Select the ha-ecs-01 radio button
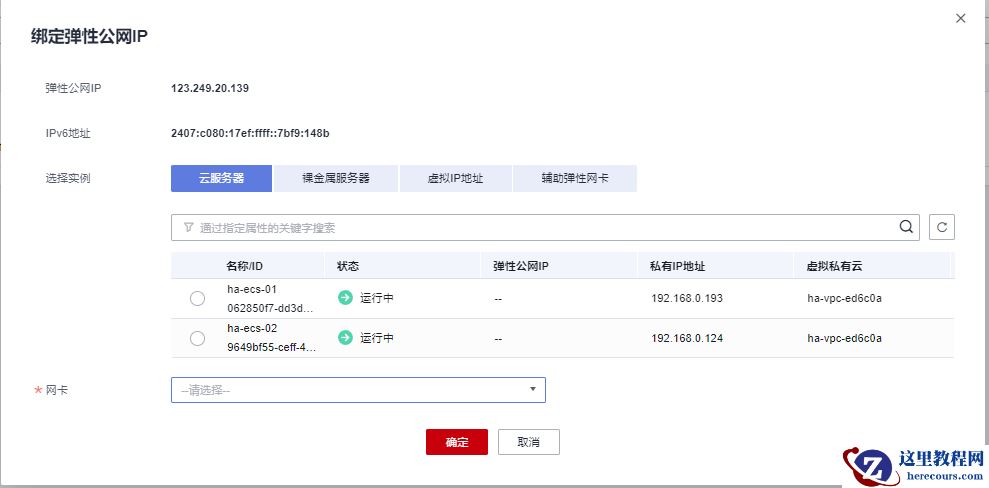Image resolution: width=989 pixels, height=488 pixels. pos(197,298)
